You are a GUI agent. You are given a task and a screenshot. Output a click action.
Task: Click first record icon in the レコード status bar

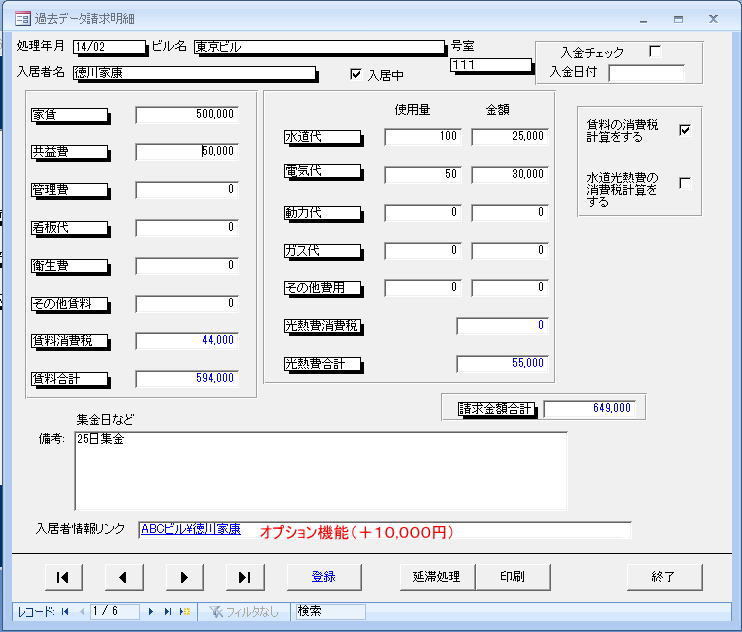[x=65, y=612]
